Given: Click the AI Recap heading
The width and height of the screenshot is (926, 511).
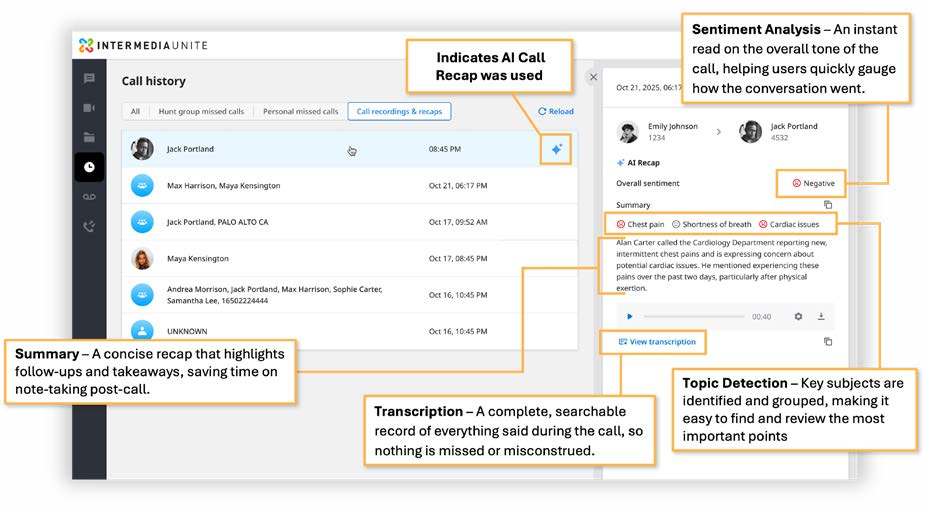Looking at the screenshot, I should click(x=638, y=162).
